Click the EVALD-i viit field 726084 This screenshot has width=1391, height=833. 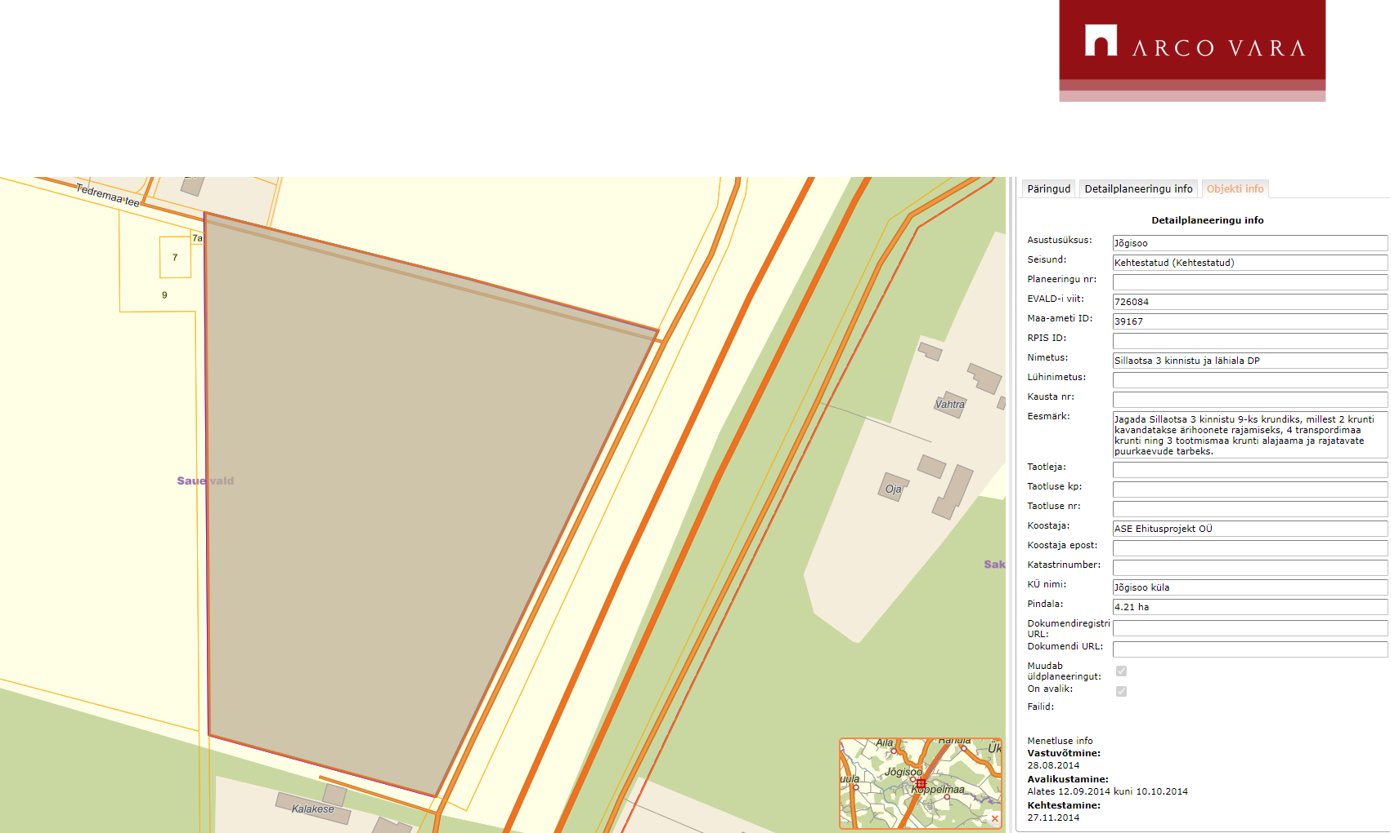point(1250,302)
